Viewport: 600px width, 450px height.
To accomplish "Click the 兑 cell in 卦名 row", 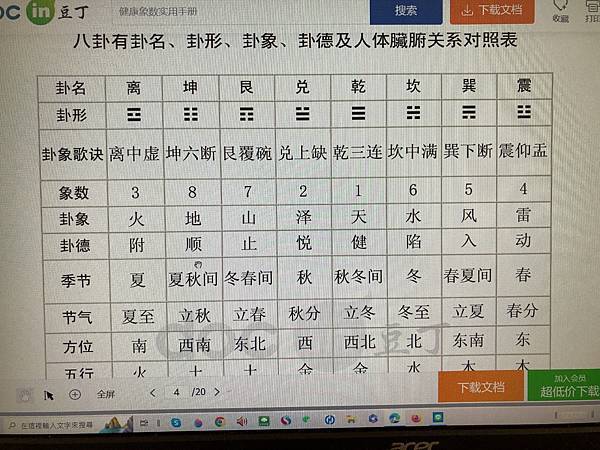I will [302, 87].
